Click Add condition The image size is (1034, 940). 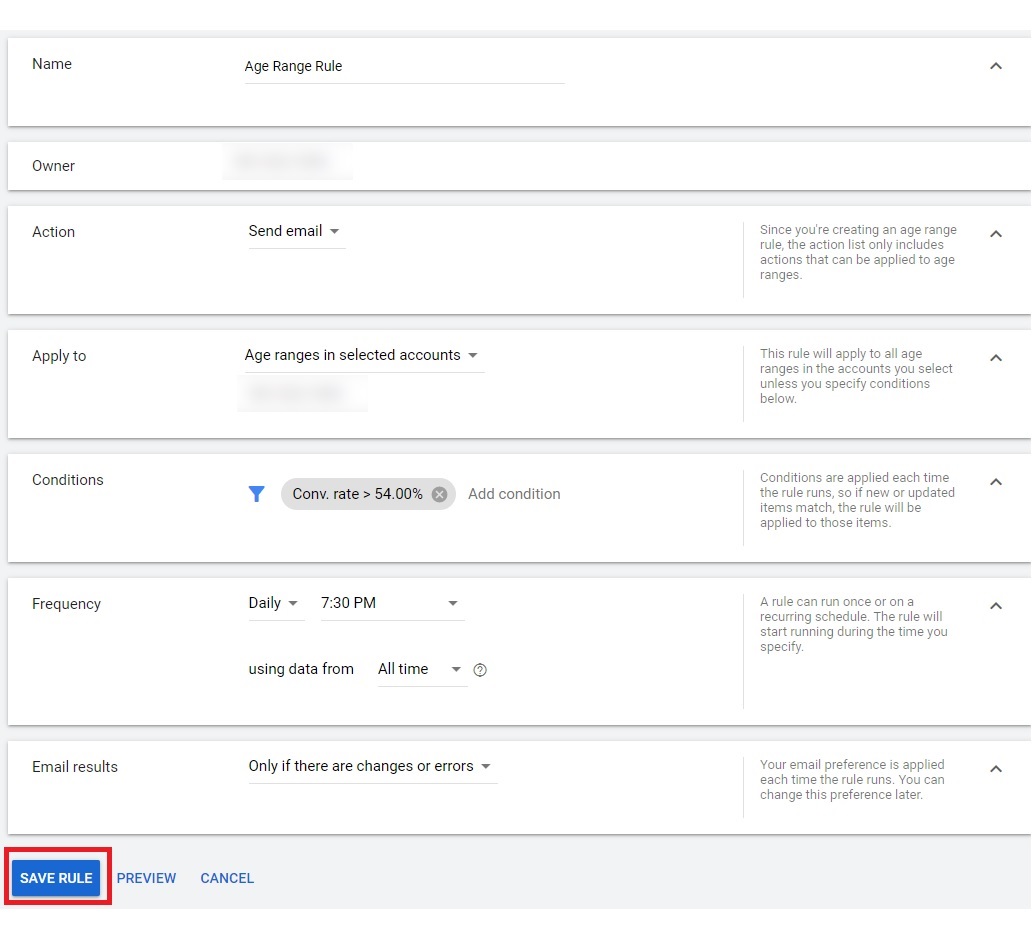(514, 494)
